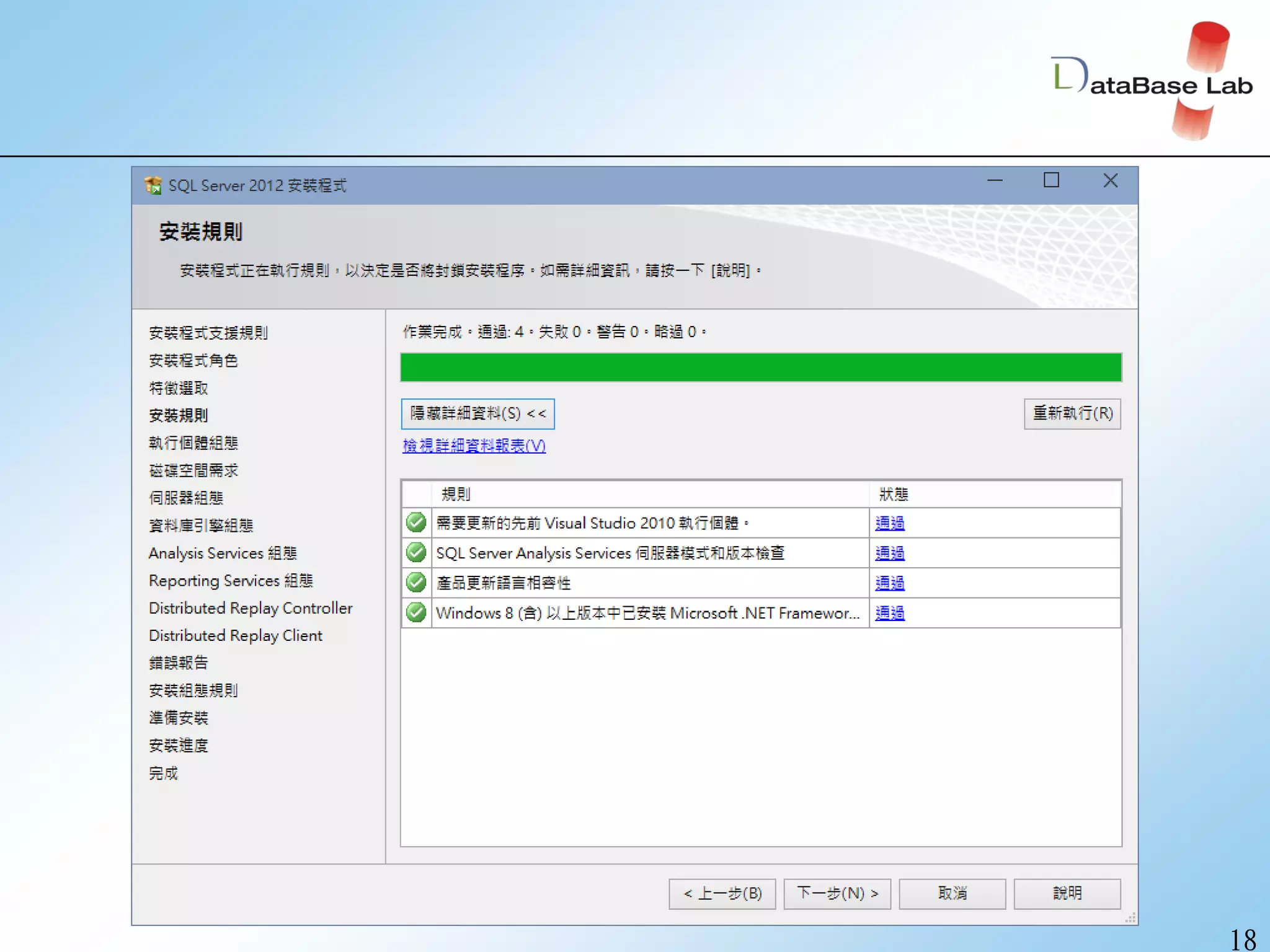Click rule text SQL Server Analysis Services 伺服器模式和版本檢查
The width and height of the screenshot is (1270, 952).
610,553
